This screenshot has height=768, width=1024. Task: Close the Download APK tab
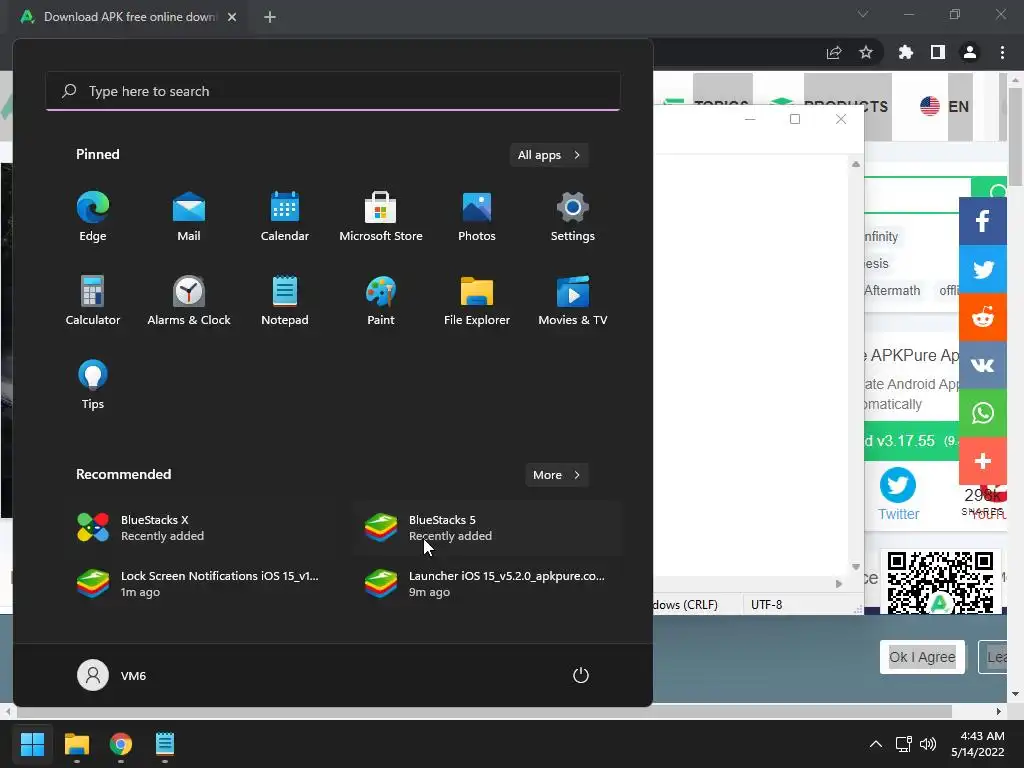(232, 17)
